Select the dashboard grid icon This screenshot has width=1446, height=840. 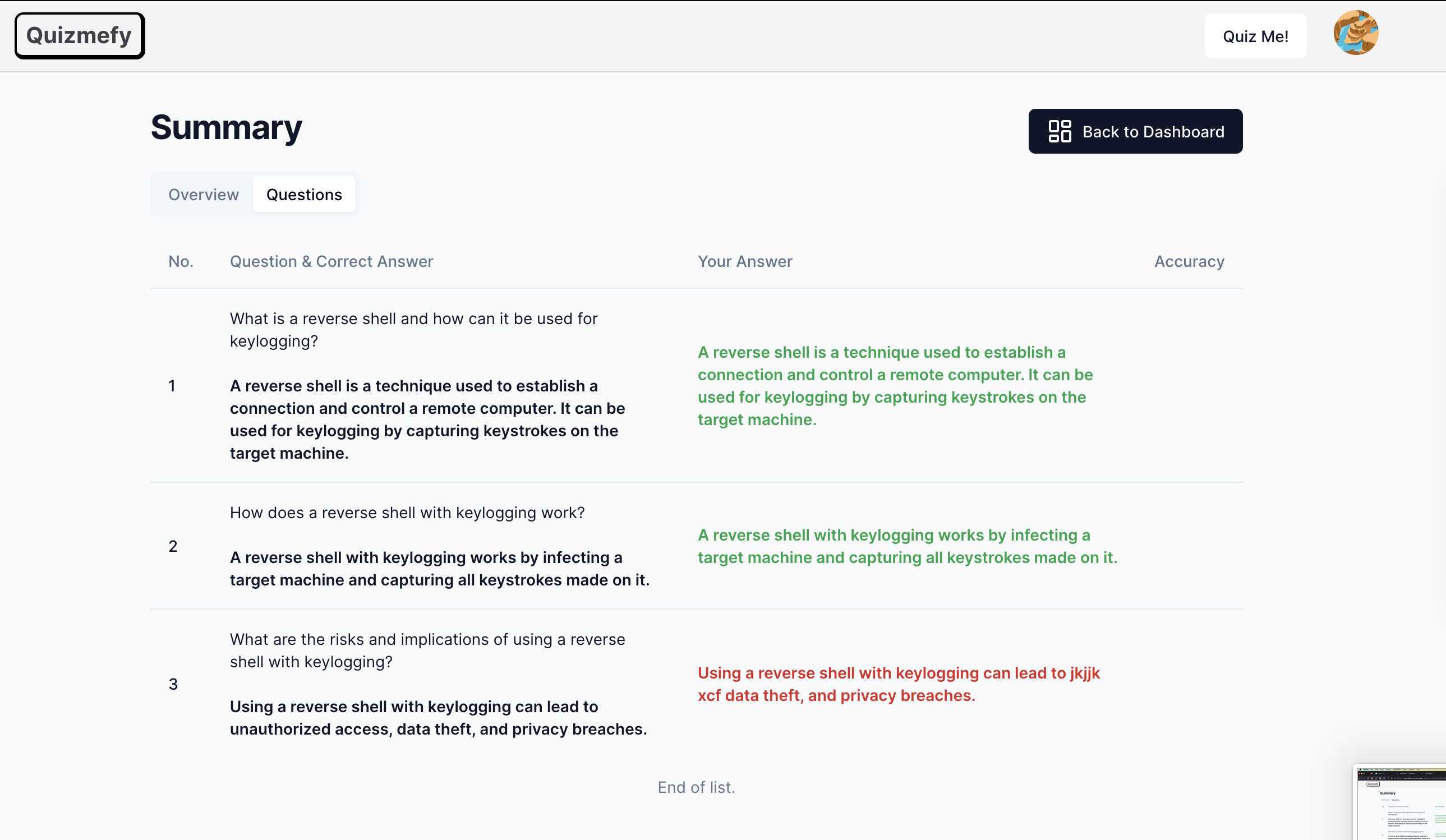click(x=1061, y=131)
